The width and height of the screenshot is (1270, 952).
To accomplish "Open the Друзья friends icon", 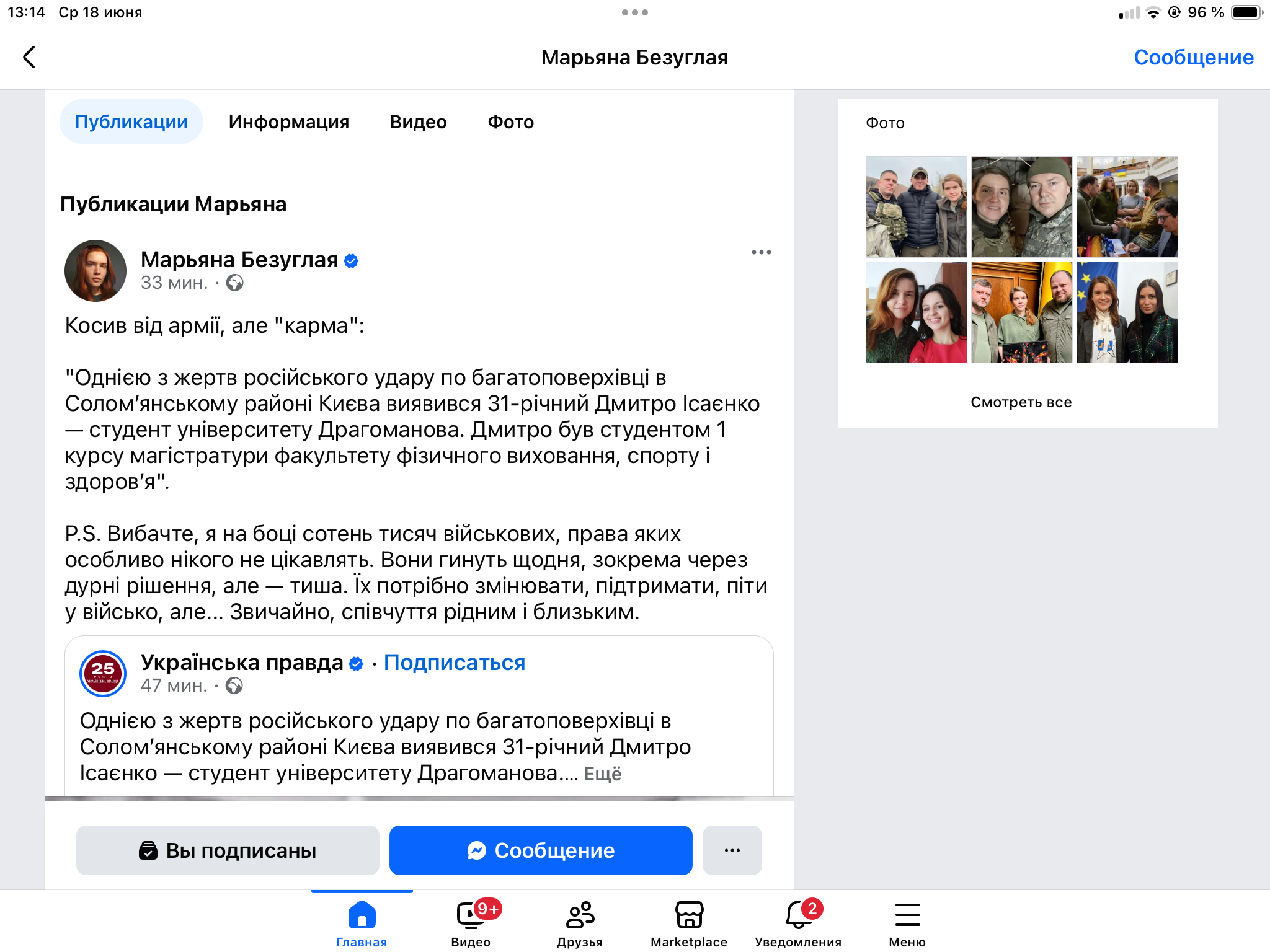I will click(x=580, y=915).
